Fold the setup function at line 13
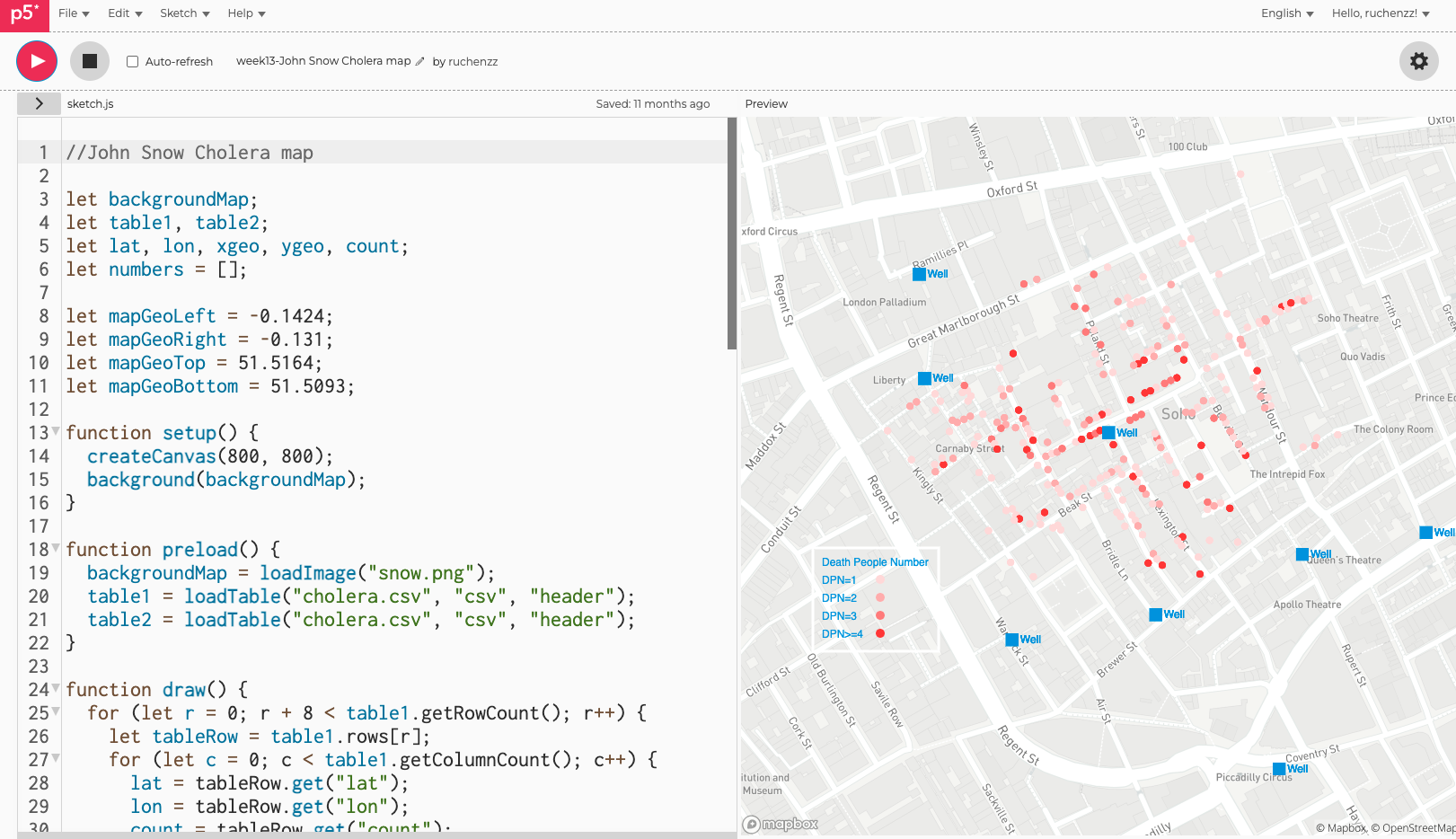The width and height of the screenshot is (1456, 839). click(56, 431)
